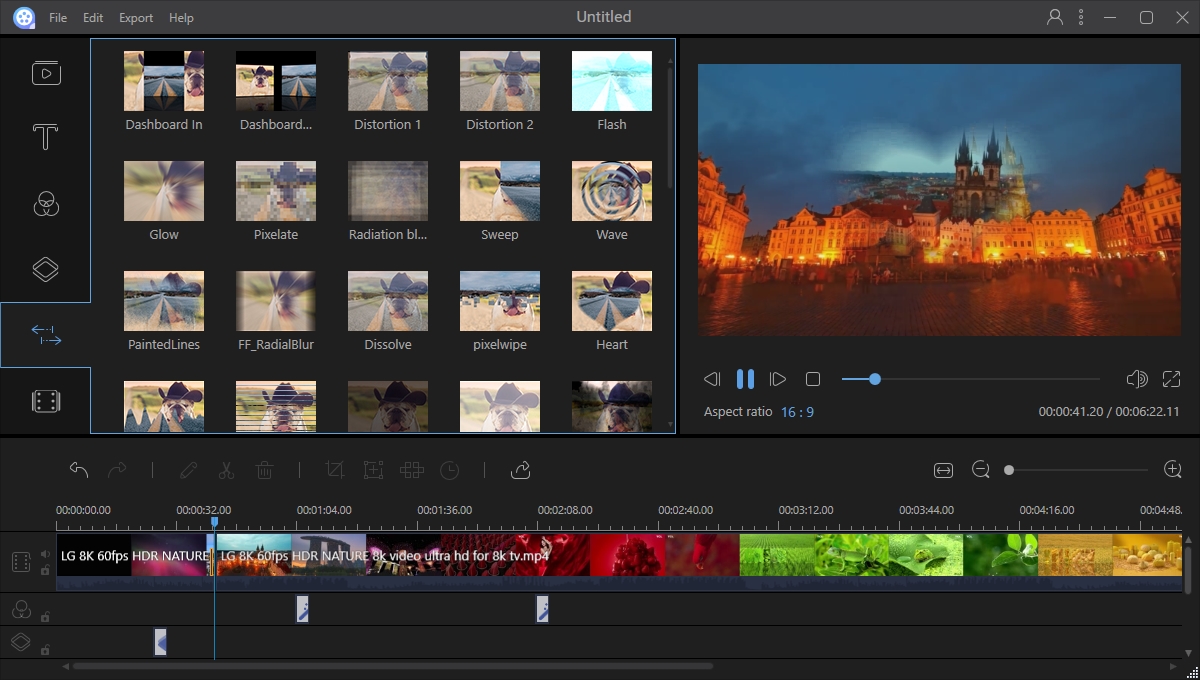Zoom out the timeline with minus magnifier

tap(981, 470)
